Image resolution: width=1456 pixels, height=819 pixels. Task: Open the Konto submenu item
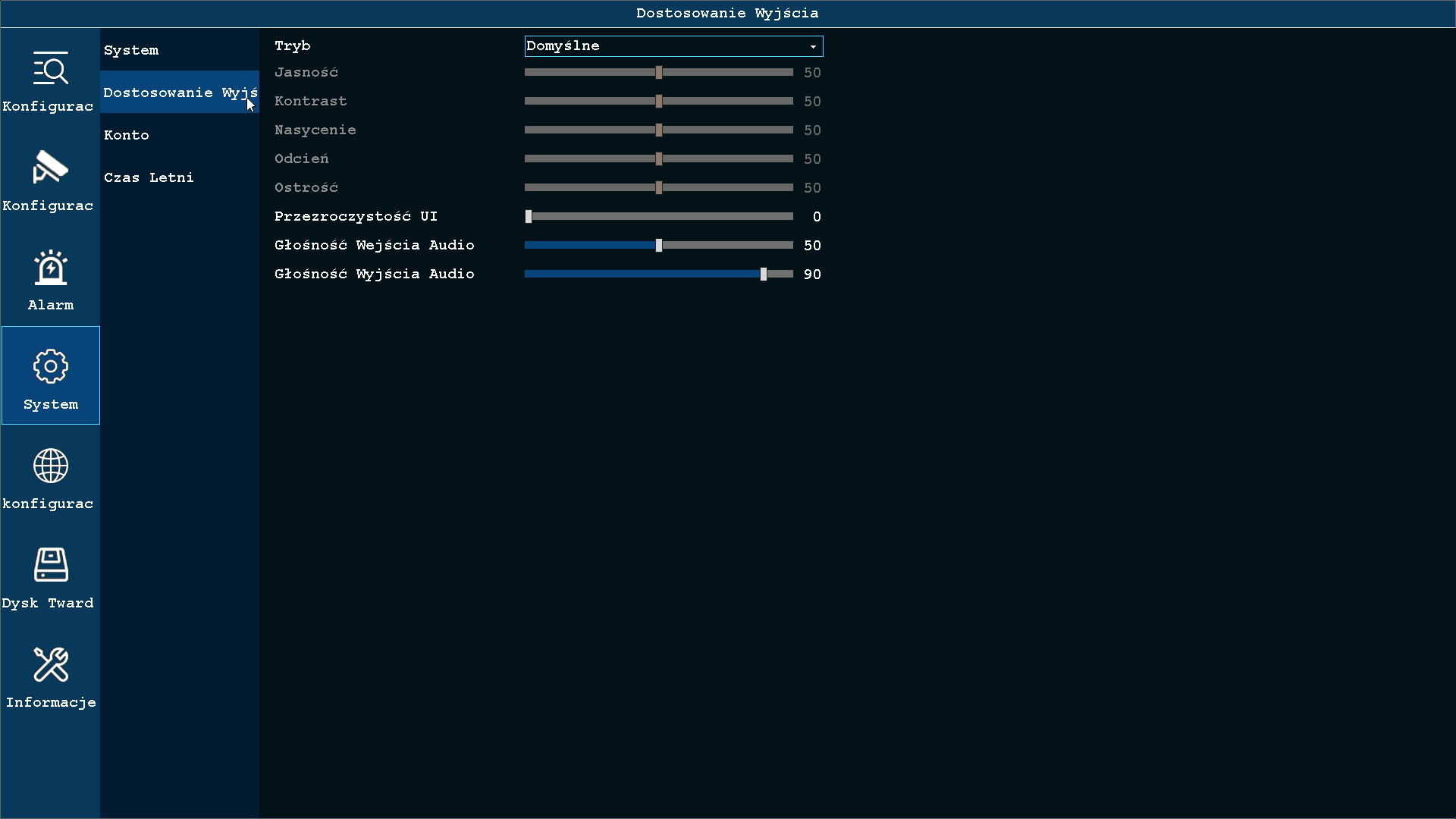point(180,135)
